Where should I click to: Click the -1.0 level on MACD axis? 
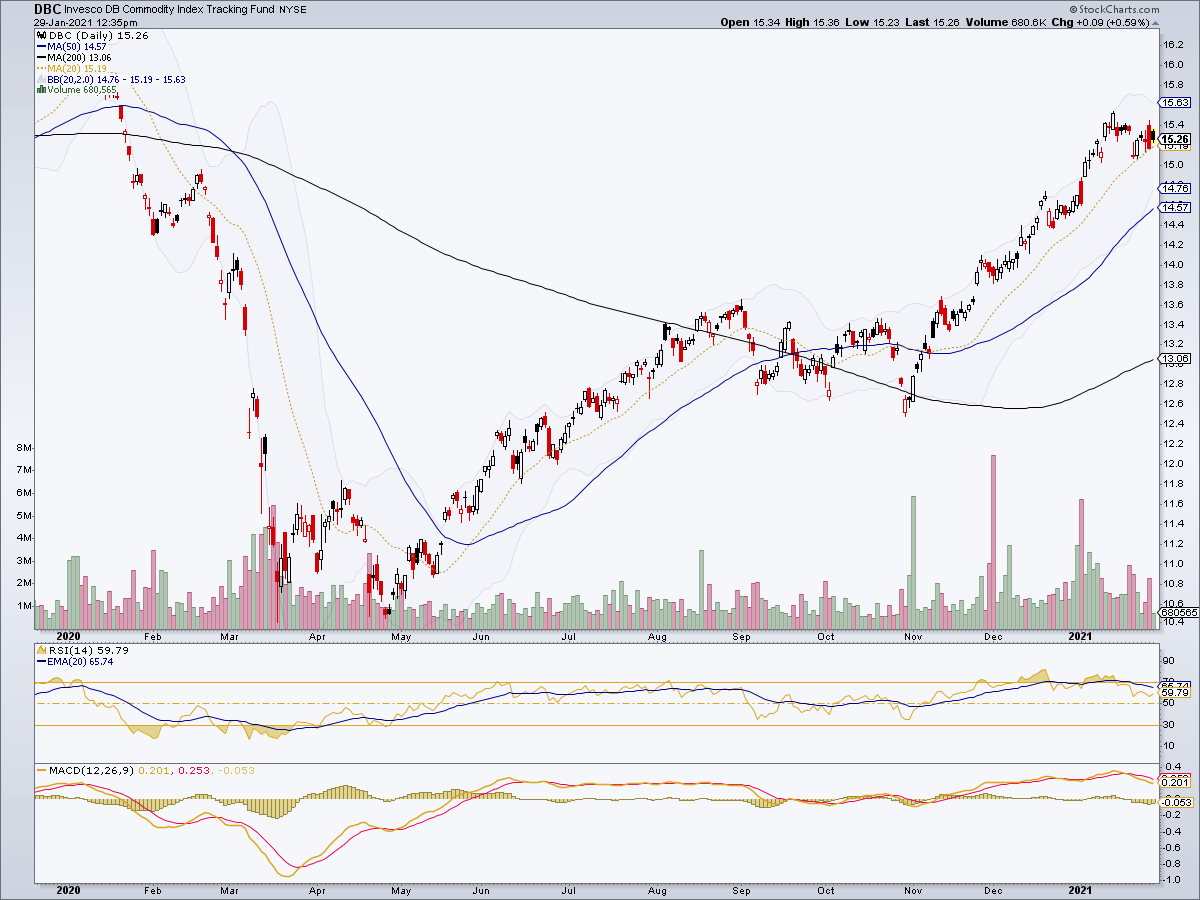1171,880
